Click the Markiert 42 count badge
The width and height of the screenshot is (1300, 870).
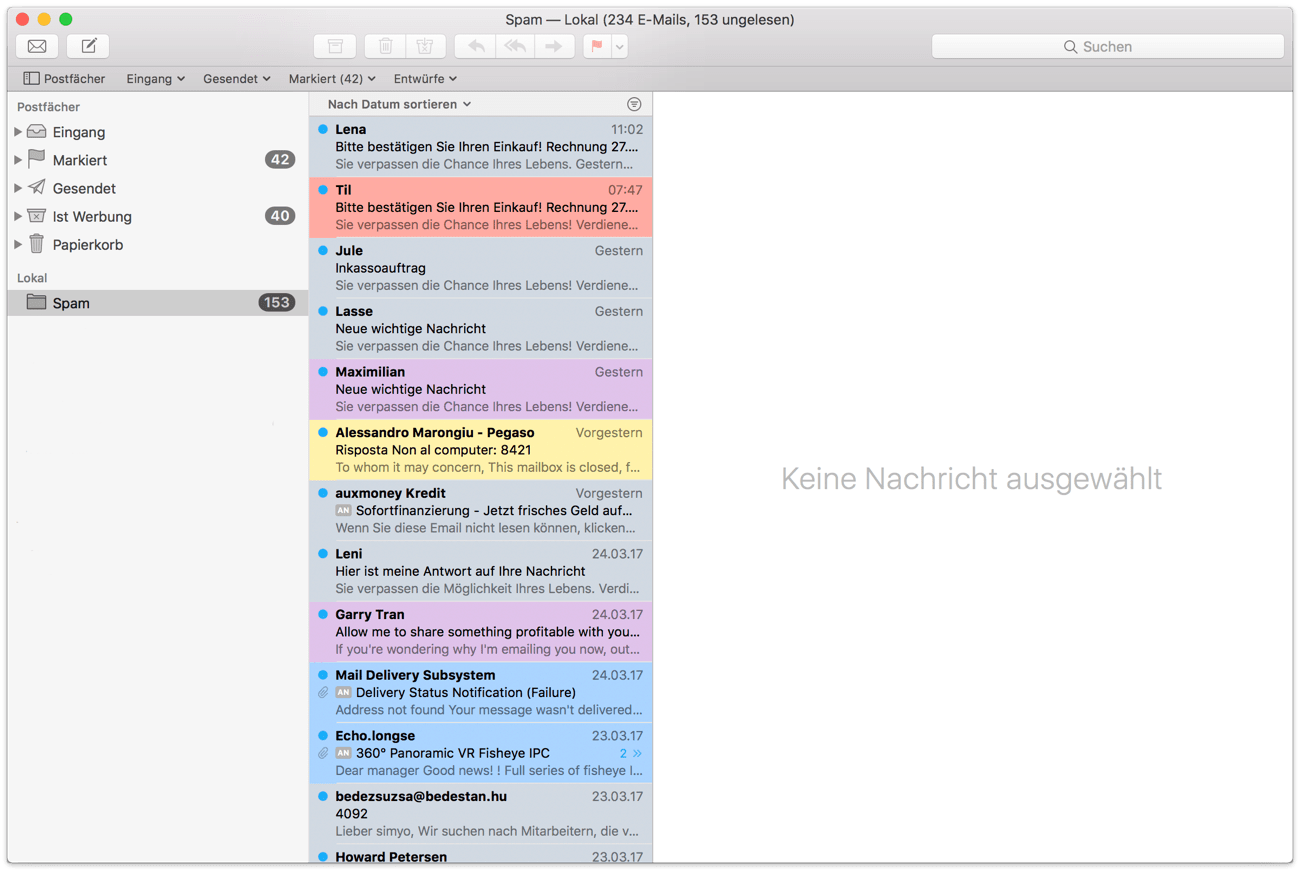point(280,160)
